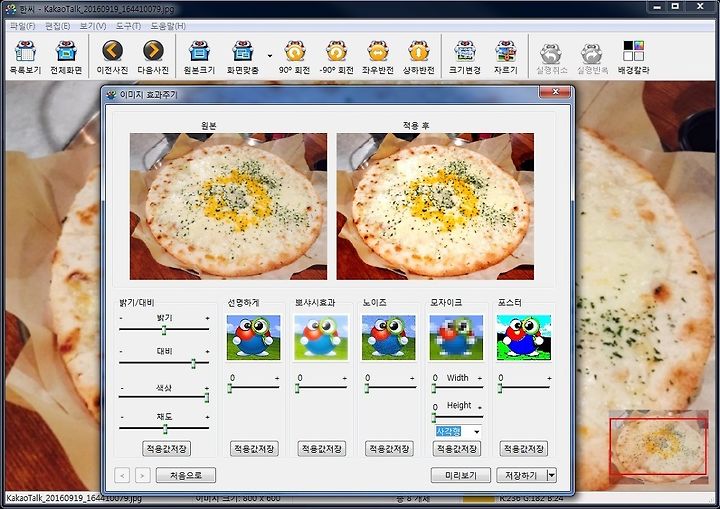This screenshot has width=720, height=509.
Task: Open the 편집(E) menu
Action: [57, 26]
